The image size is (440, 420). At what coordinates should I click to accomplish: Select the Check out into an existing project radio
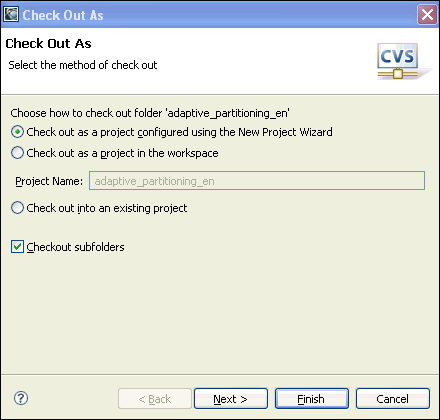17,208
